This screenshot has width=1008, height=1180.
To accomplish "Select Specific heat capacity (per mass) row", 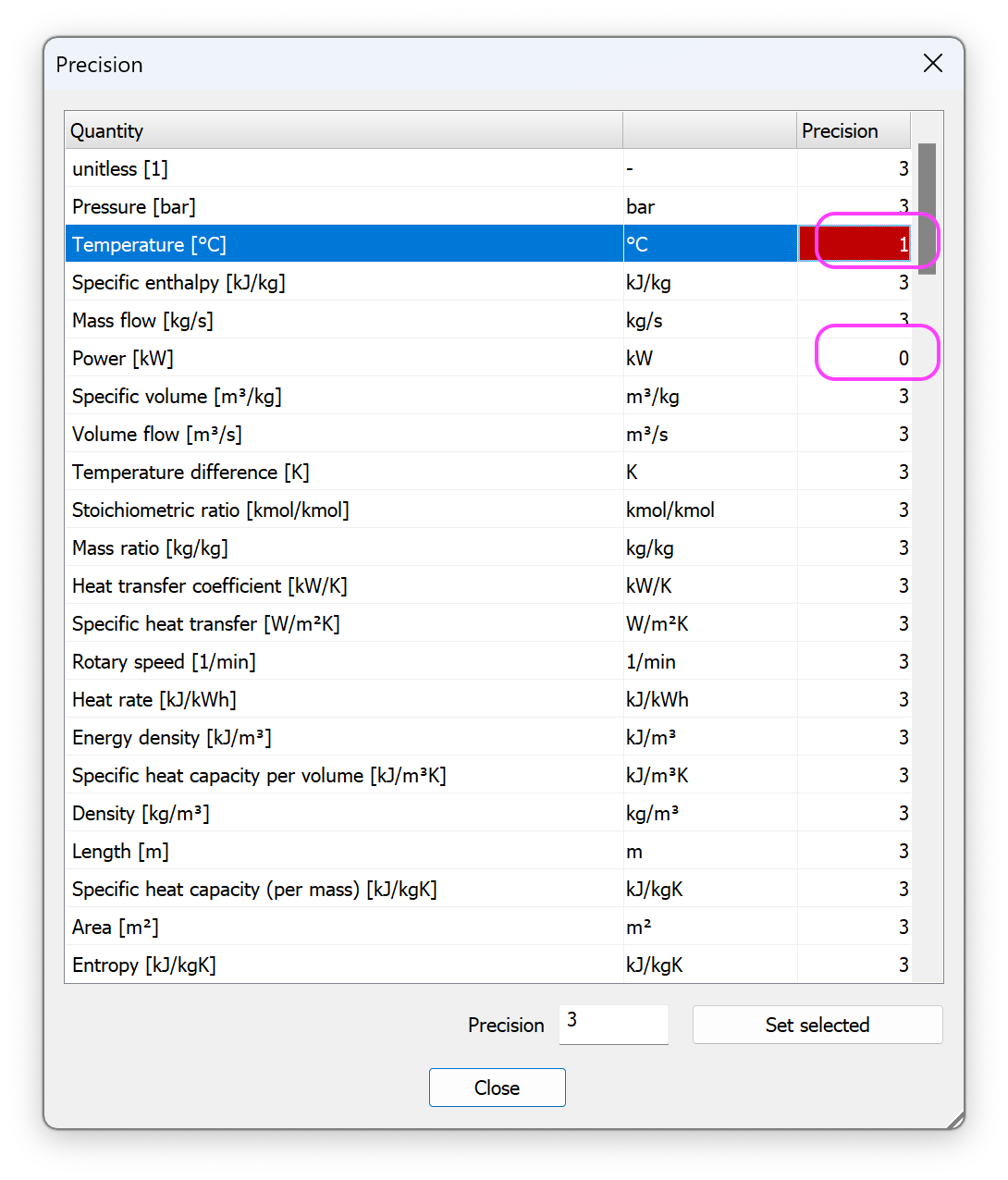I will coord(488,889).
